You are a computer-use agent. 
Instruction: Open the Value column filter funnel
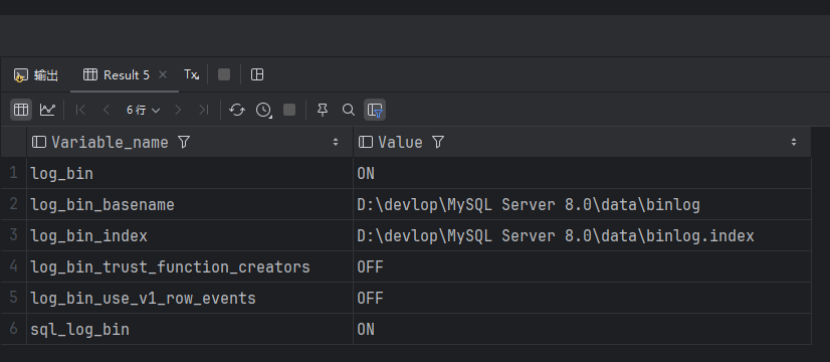(438, 142)
